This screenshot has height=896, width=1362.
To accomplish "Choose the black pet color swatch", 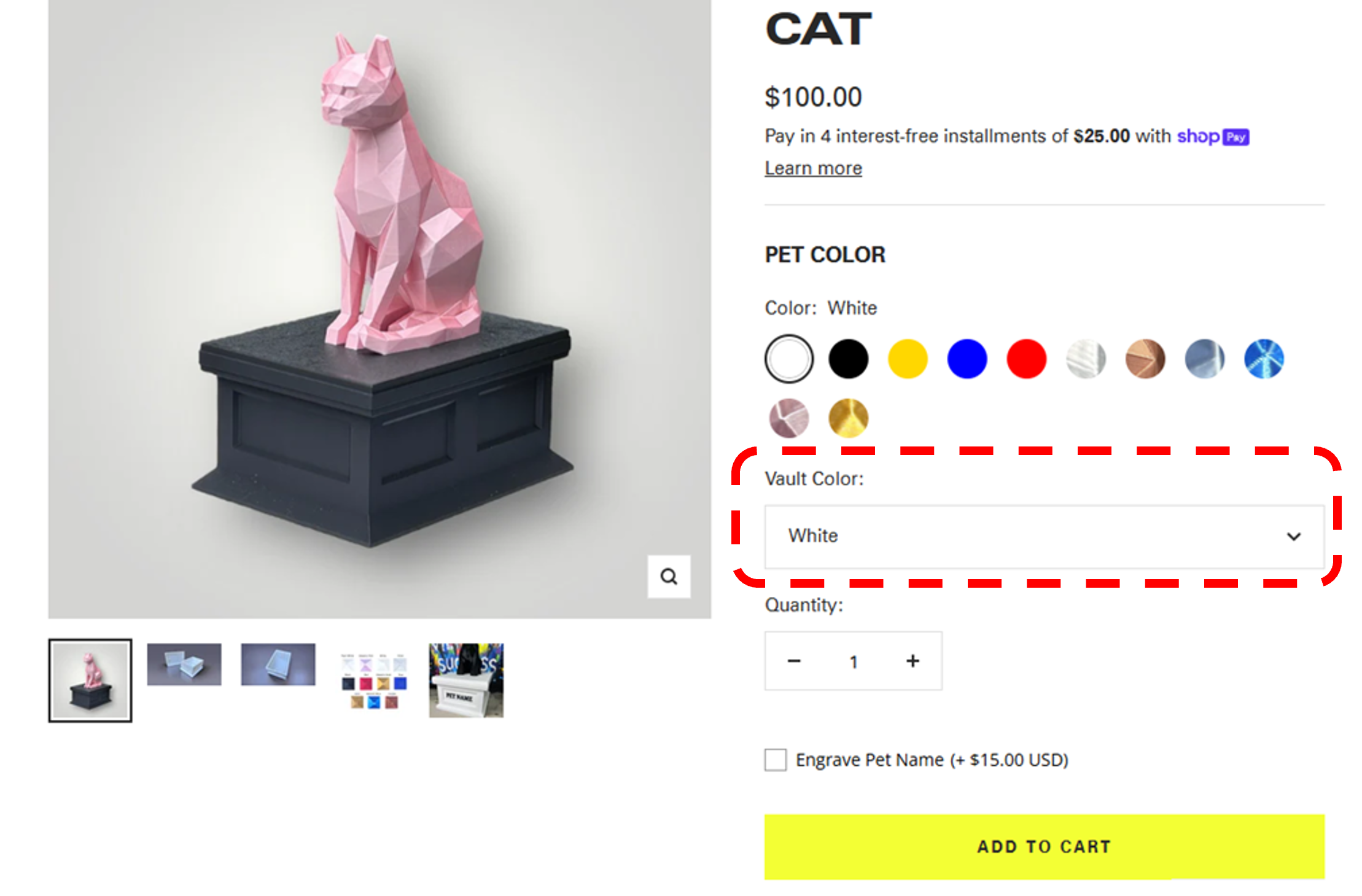I will pos(848,359).
